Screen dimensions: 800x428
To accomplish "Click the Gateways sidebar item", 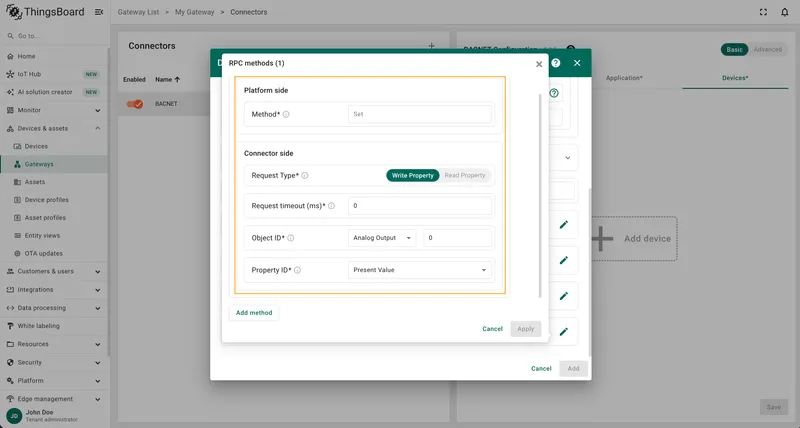I will click(x=54, y=164).
